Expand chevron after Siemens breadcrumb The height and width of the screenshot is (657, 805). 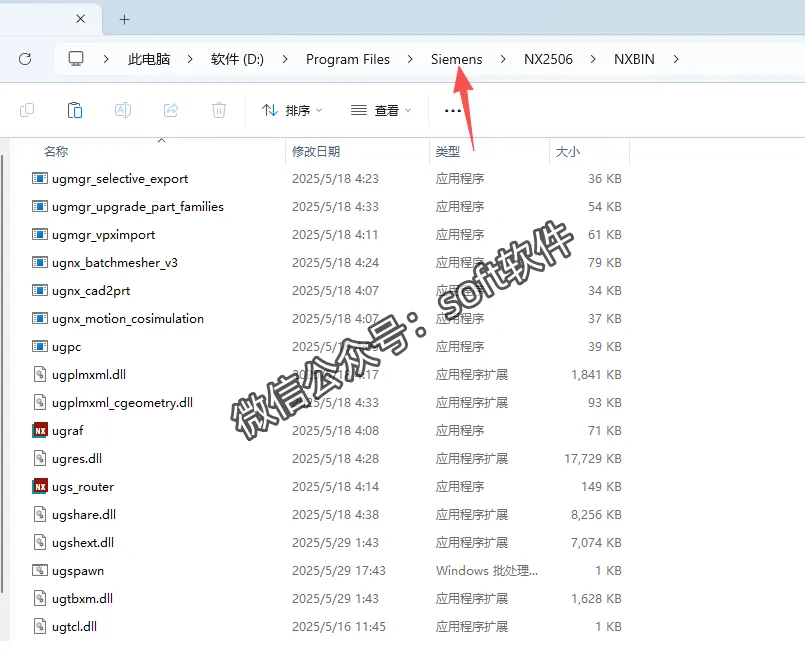click(503, 59)
